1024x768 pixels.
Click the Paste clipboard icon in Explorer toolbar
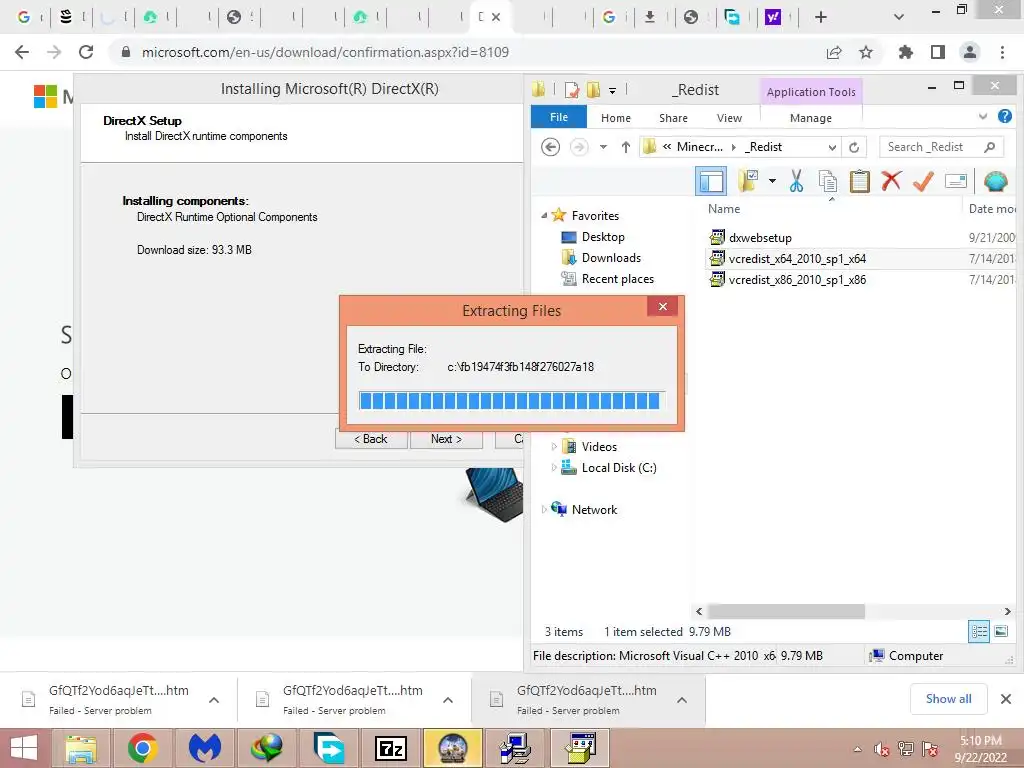(x=859, y=181)
